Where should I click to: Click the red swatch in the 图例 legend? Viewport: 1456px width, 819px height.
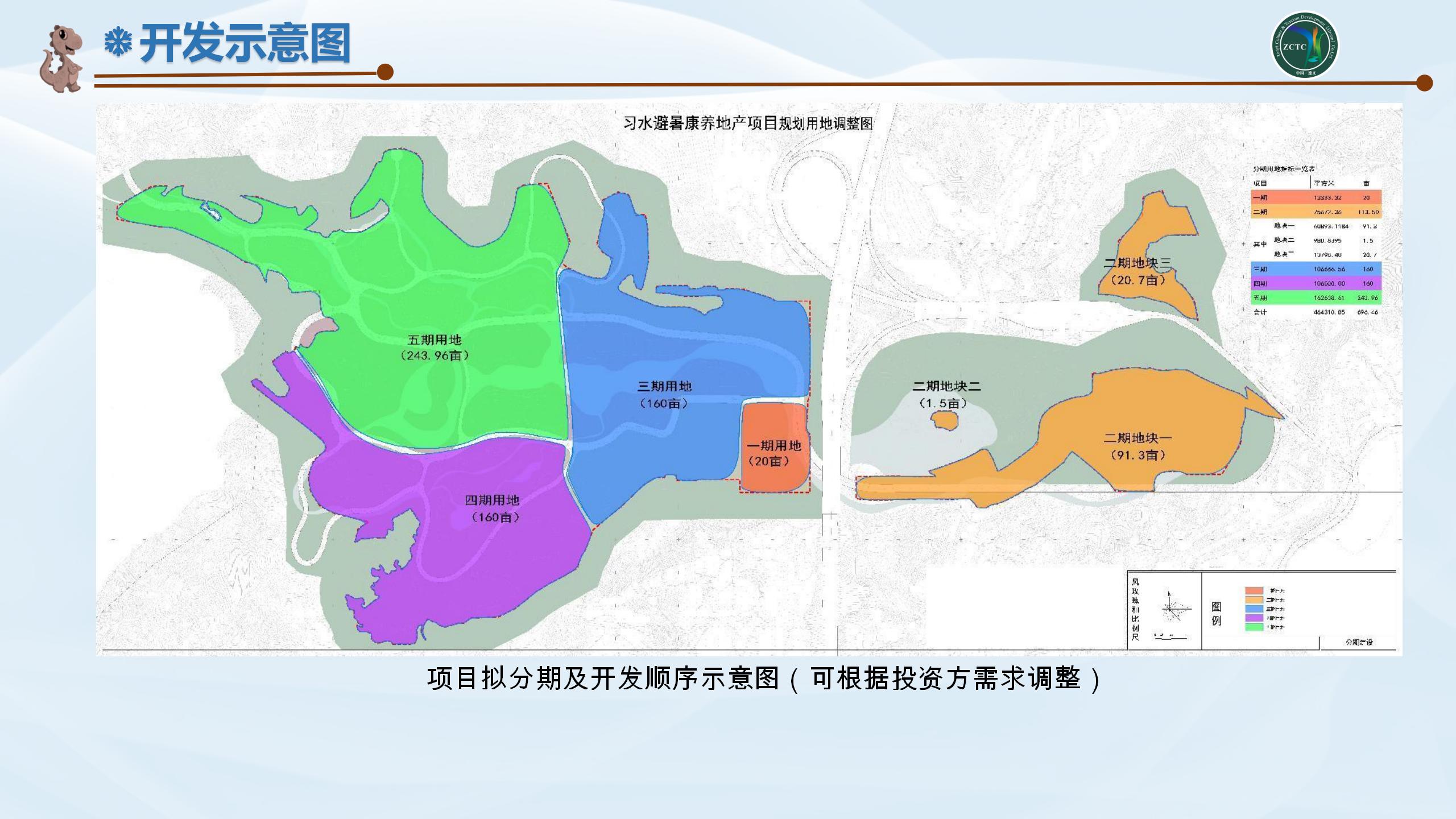[1254, 591]
